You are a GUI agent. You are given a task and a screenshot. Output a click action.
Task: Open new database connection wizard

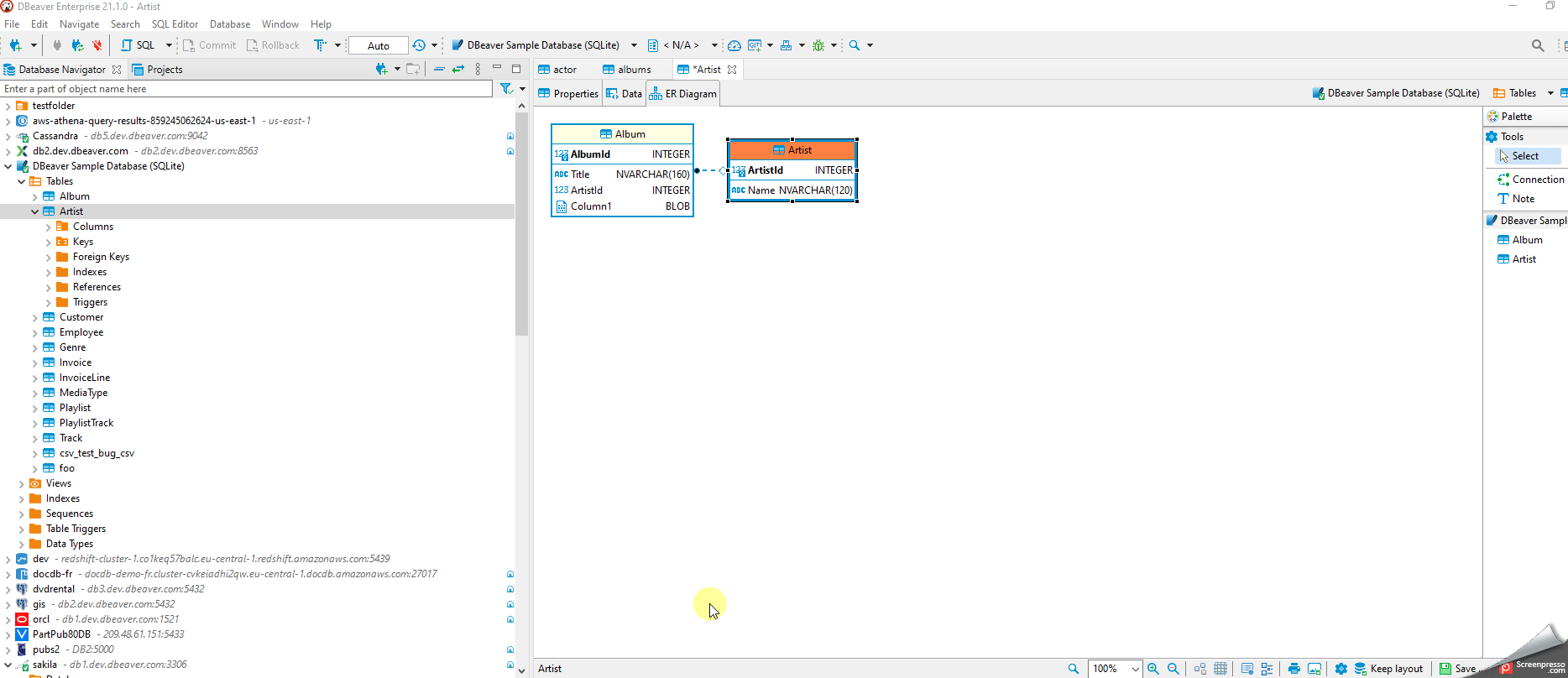click(15, 45)
